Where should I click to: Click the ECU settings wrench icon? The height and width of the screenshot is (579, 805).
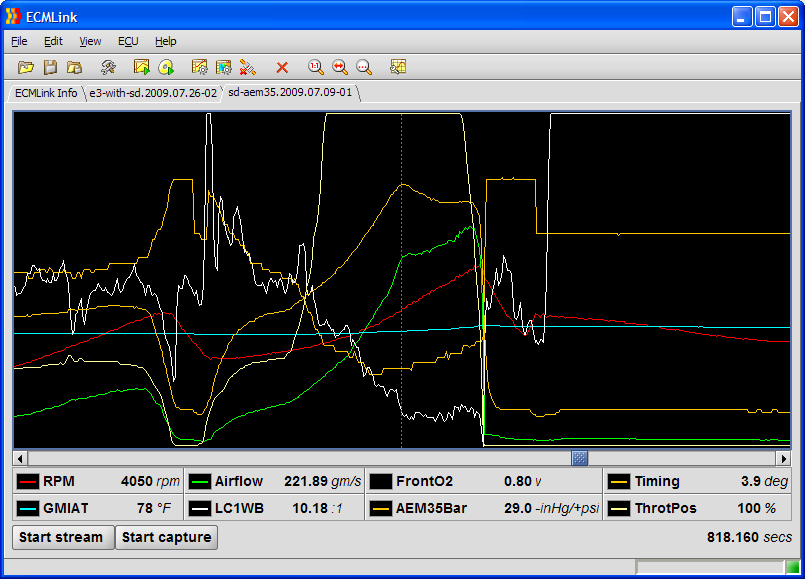click(x=108, y=67)
